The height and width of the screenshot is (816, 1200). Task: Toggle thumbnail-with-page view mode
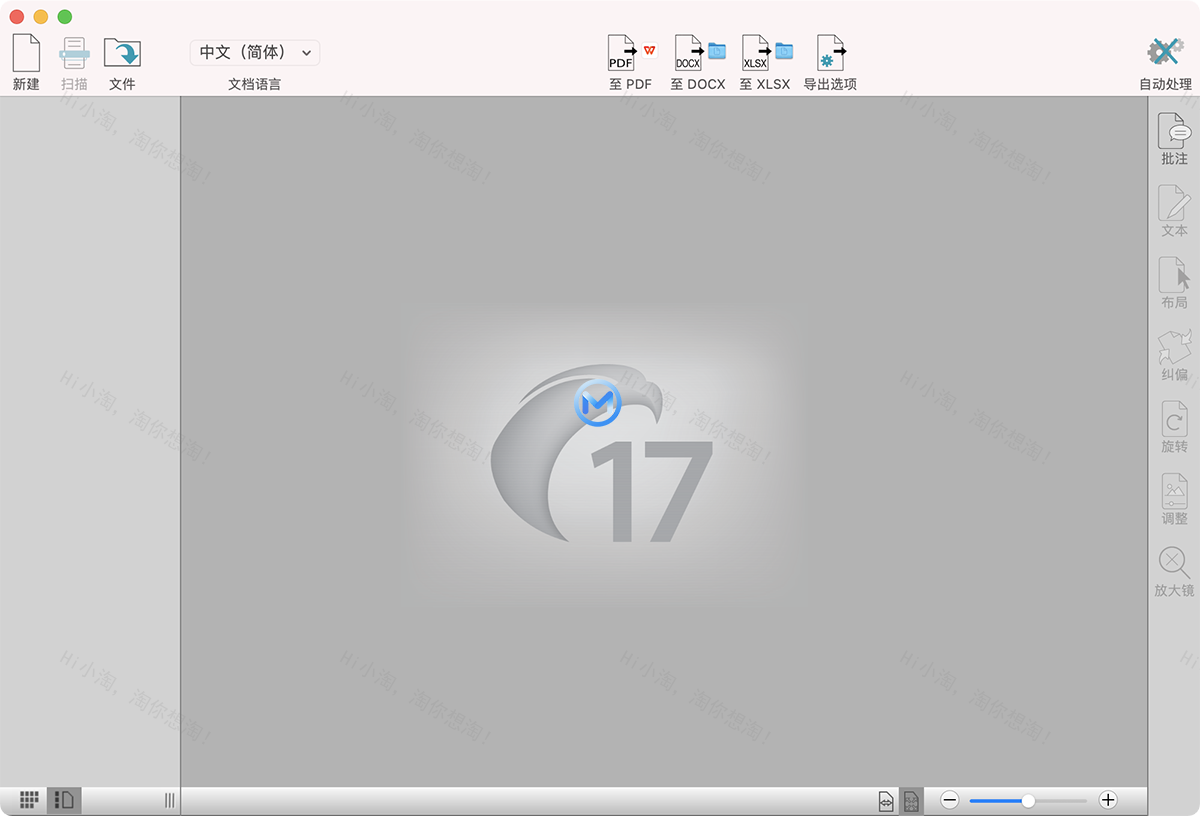(x=62, y=800)
